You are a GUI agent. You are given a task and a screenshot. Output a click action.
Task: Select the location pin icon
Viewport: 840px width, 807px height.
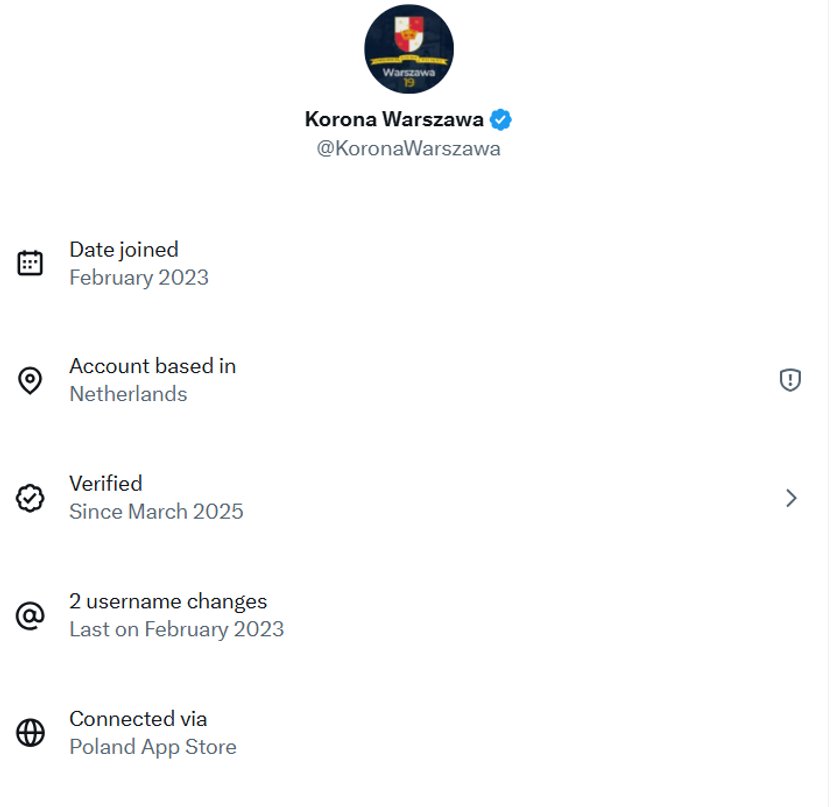31,380
